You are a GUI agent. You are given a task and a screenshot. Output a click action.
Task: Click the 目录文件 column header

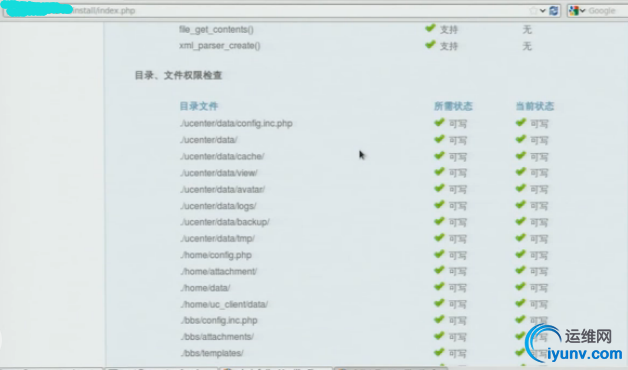coord(199,106)
